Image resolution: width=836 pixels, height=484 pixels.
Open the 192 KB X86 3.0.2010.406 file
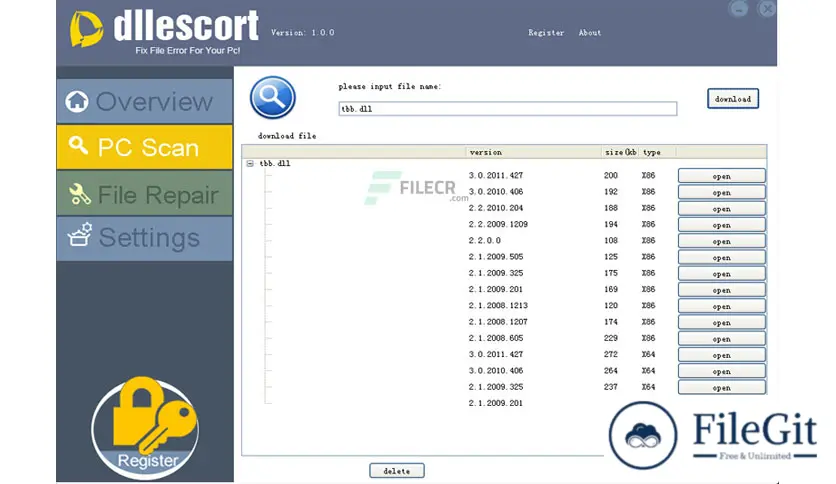tap(721, 192)
